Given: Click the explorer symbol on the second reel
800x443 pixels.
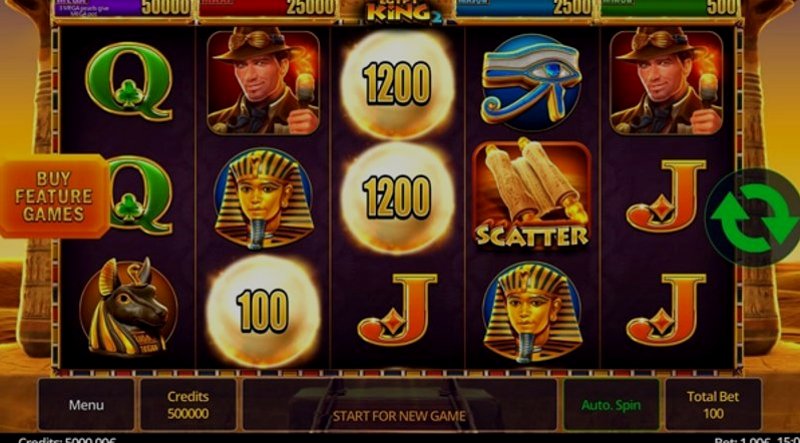Looking at the screenshot, I should (263, 83).
